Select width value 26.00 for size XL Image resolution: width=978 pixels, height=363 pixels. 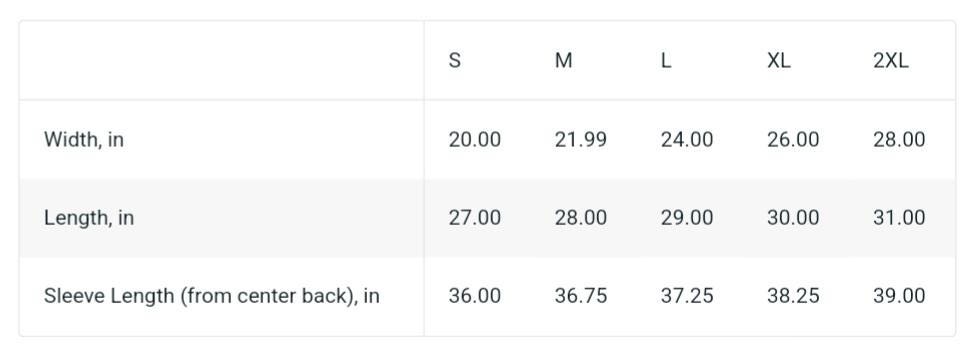tap(793, 140)
